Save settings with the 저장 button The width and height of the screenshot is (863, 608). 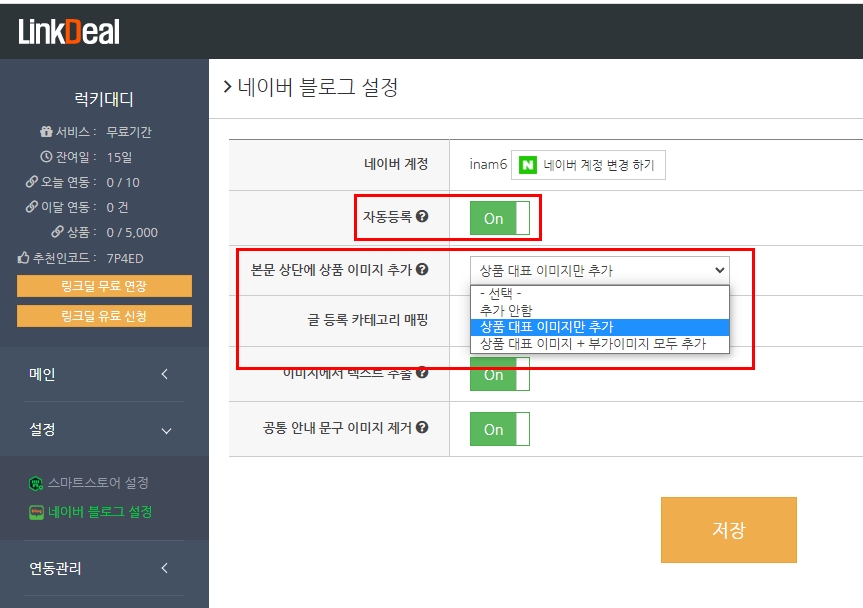729,529
